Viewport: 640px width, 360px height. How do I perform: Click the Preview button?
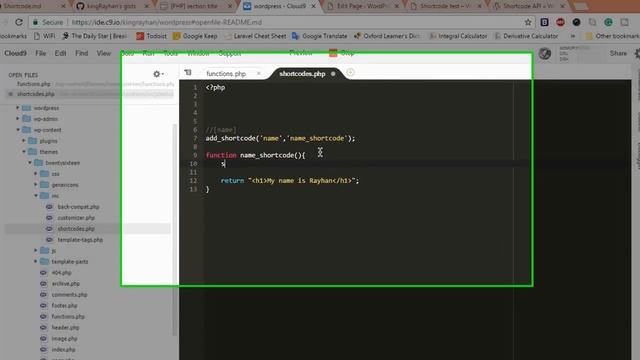[x=301, y=53]
